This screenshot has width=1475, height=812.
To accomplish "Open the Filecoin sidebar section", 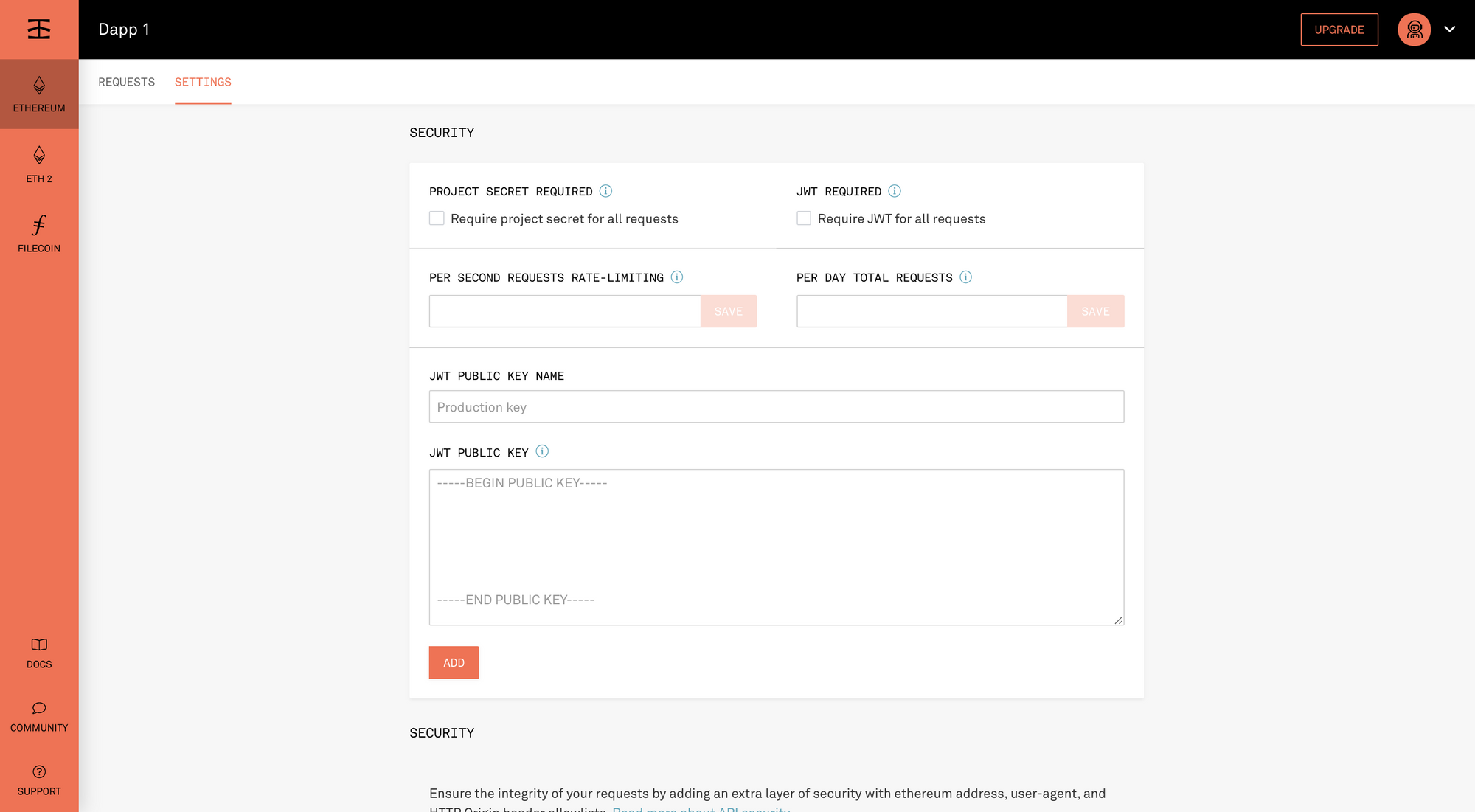I will pos(39,235).
